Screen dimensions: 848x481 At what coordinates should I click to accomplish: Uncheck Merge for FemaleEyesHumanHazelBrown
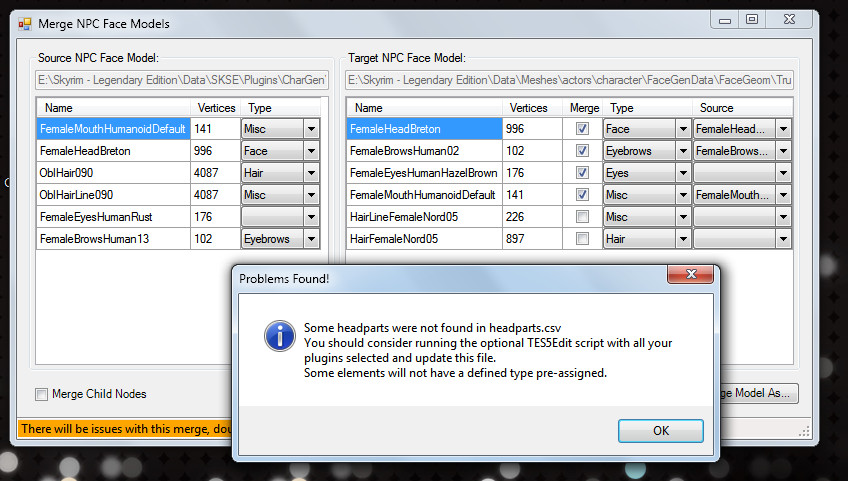pyautogui.click(x=582, y=173)
